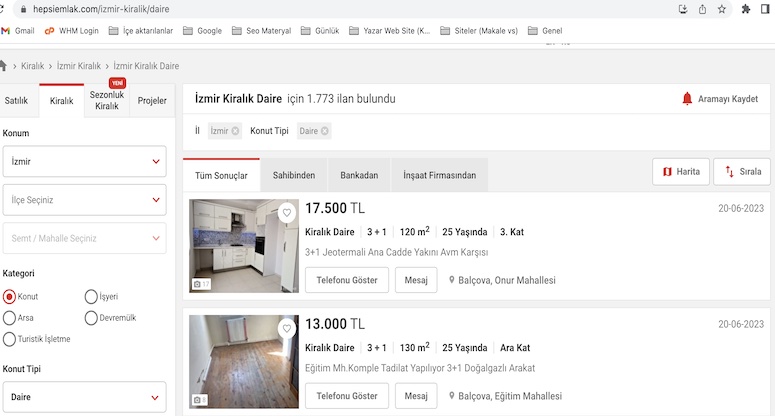Click the share page icon in address bar
Image resolution: width=775 pixels, height=416 pixels.
click(702, 9)
